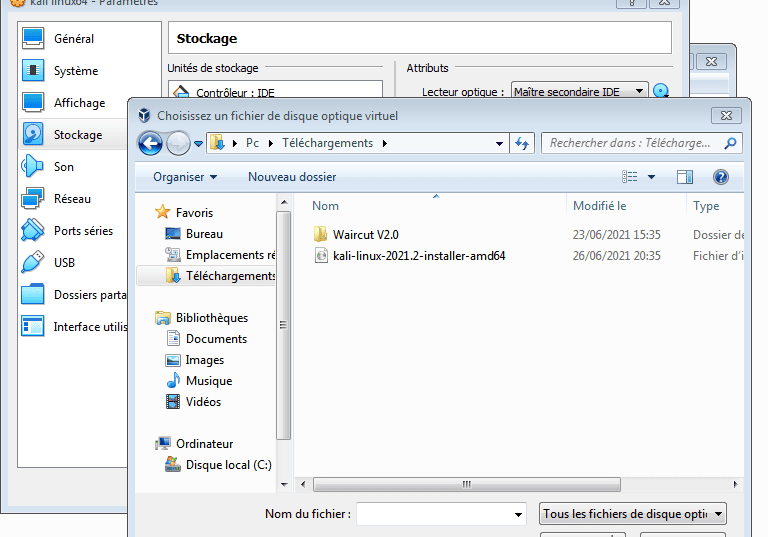Image resolution: width=768 pixels, height=537 pixels.
Task: Click the horizontal scrollbar thumb in file list
Action: (467, 484)
